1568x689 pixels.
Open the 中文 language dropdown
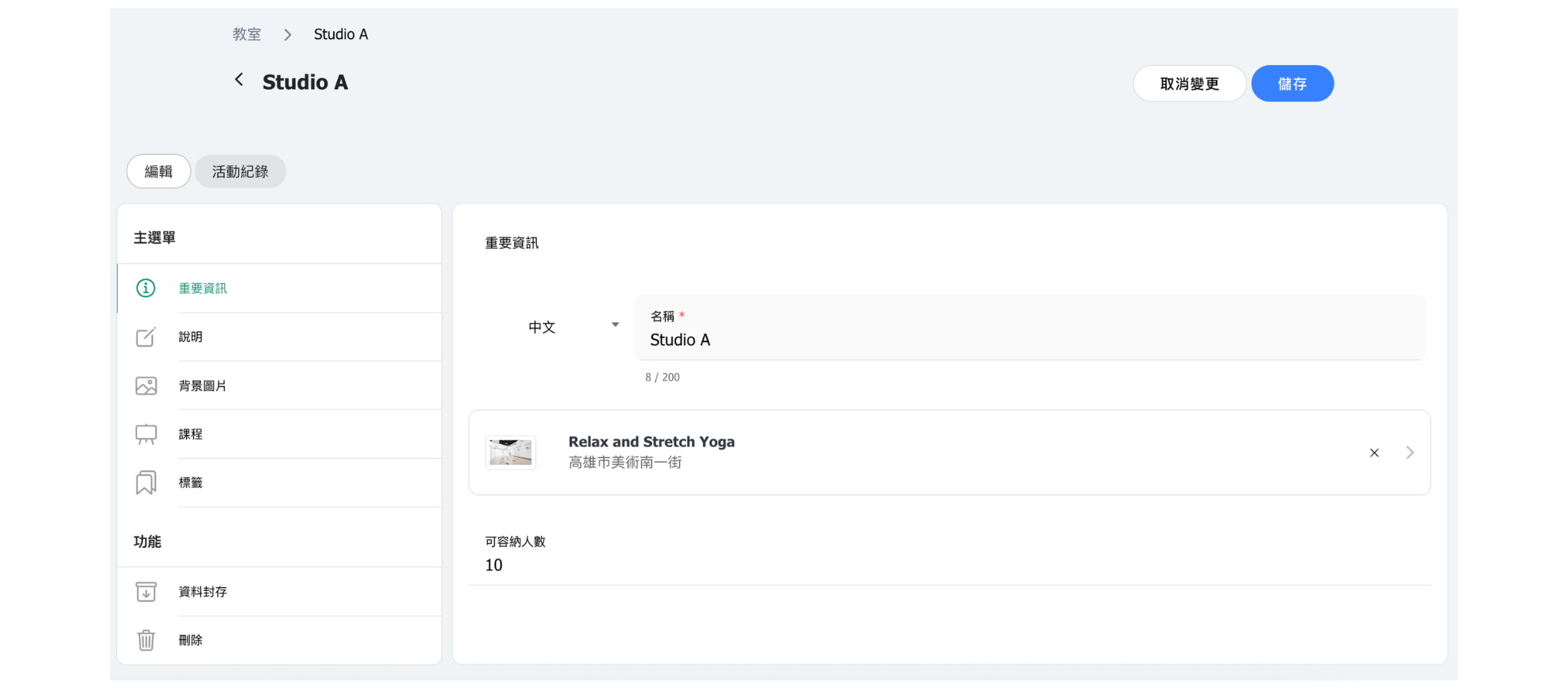tap(573, 327)
